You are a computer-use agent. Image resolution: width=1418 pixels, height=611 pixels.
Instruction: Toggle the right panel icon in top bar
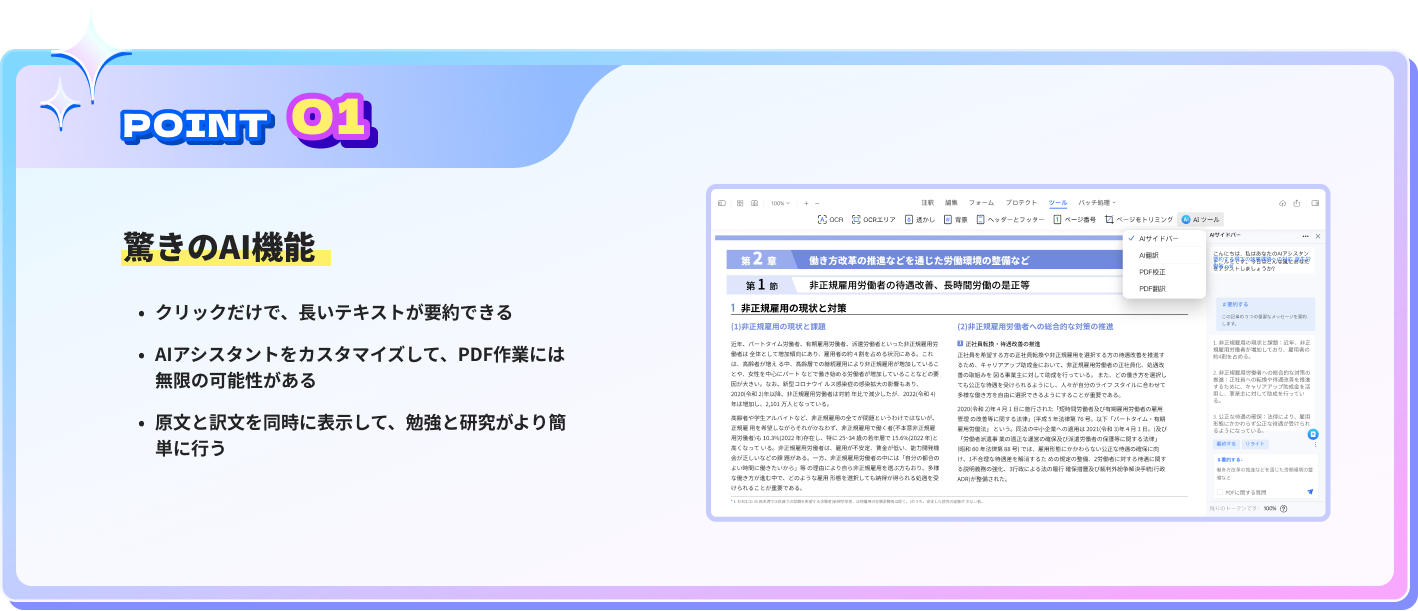tap(1315, 203)
